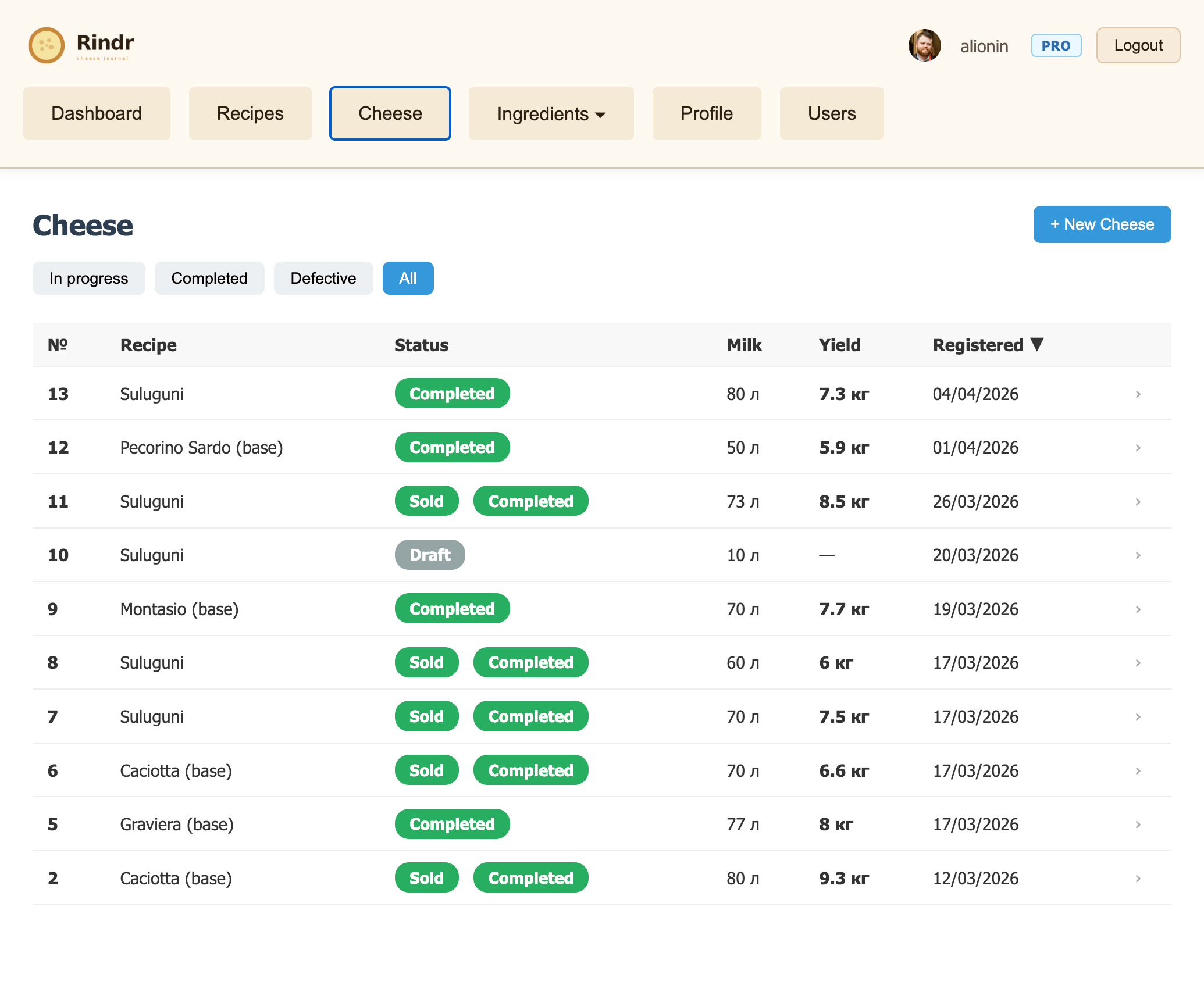The image size is (1204, 985).
Task: Expand details for Pecorino Sardo row 12
Action: coord(1138,447)
